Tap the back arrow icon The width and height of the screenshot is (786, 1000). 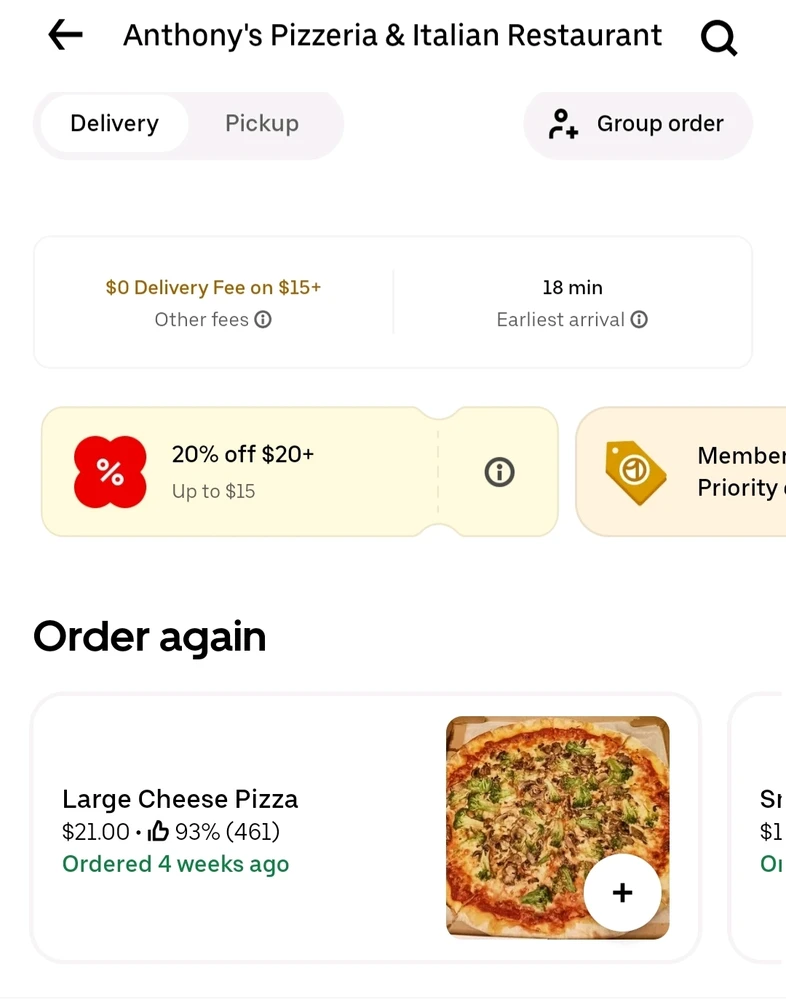[65, 36]
